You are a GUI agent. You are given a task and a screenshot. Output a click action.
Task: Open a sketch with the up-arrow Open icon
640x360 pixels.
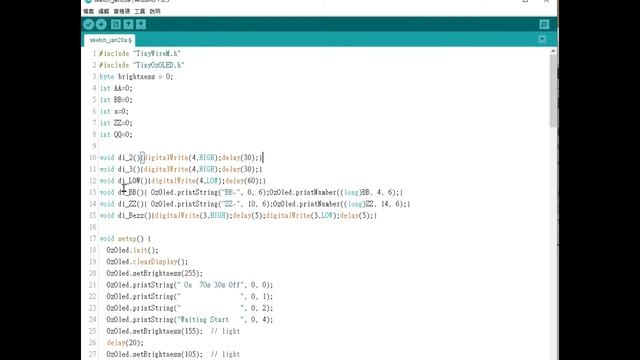tap(128, 24)
